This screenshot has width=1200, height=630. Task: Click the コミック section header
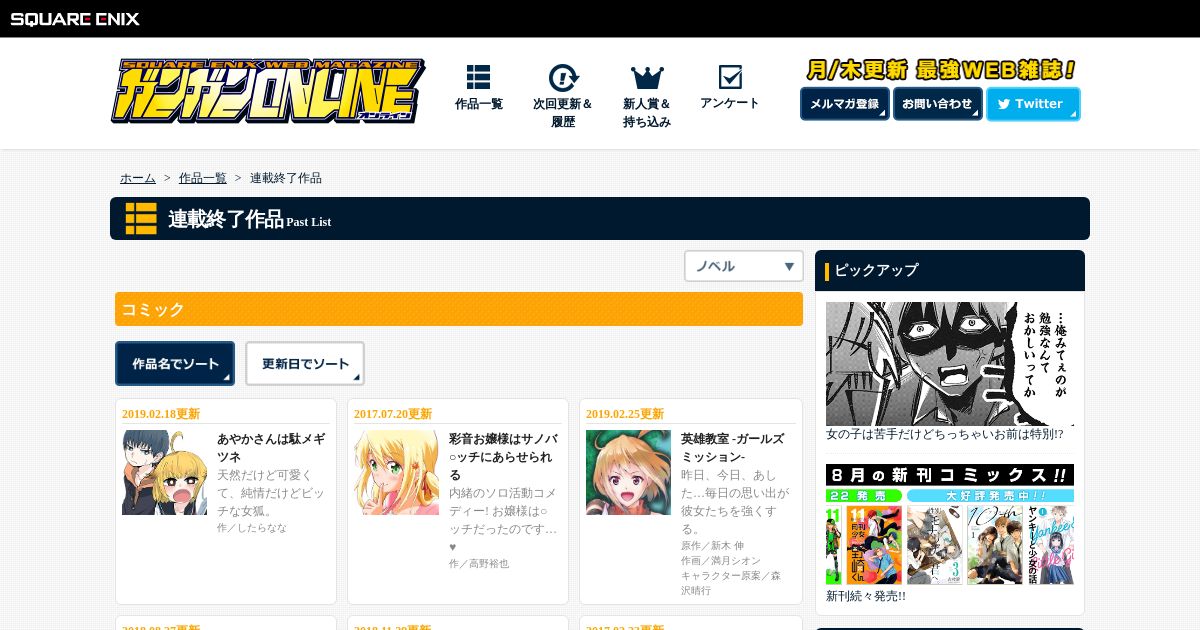point(459,309)
